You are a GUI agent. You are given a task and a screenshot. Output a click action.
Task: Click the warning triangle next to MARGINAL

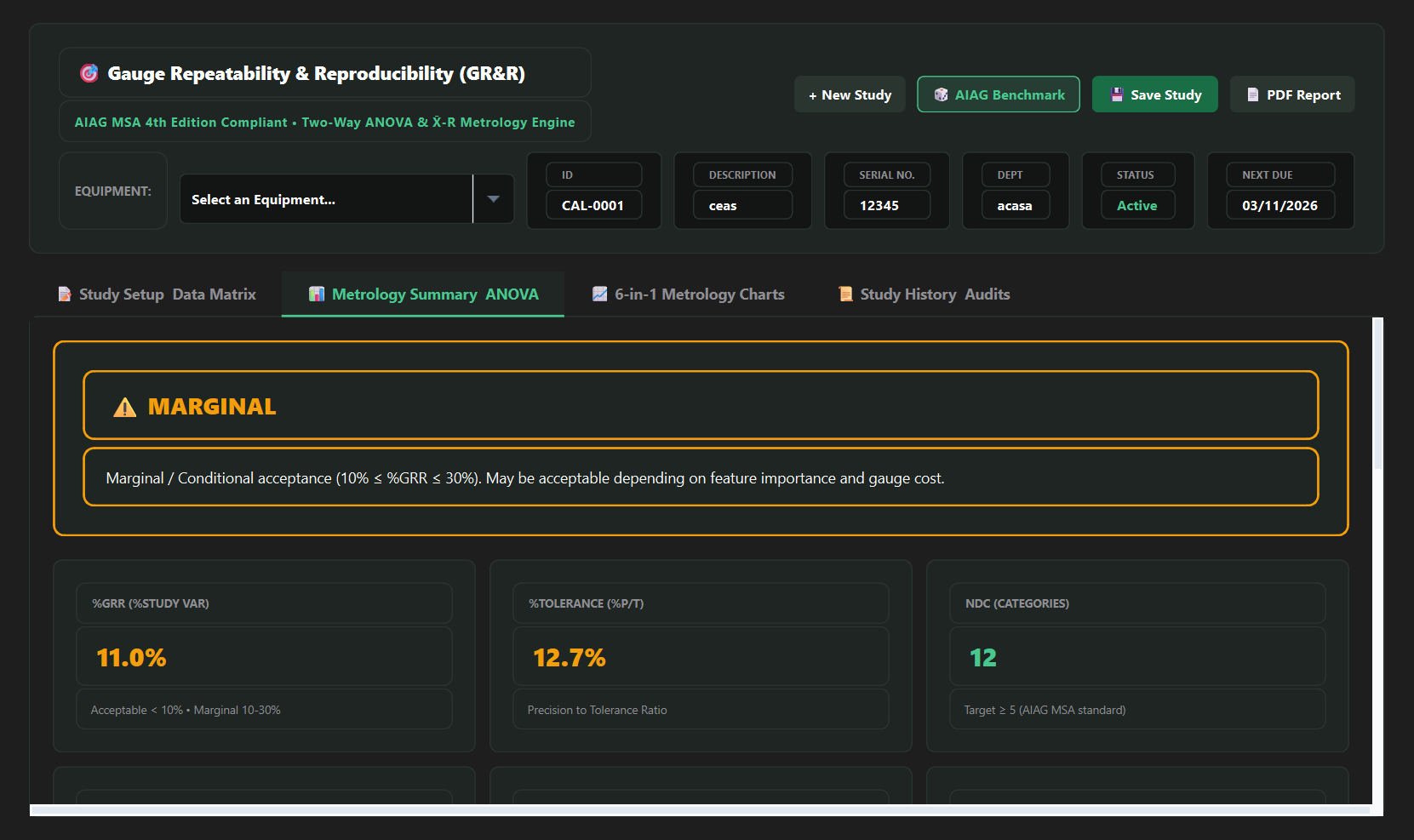125,407
